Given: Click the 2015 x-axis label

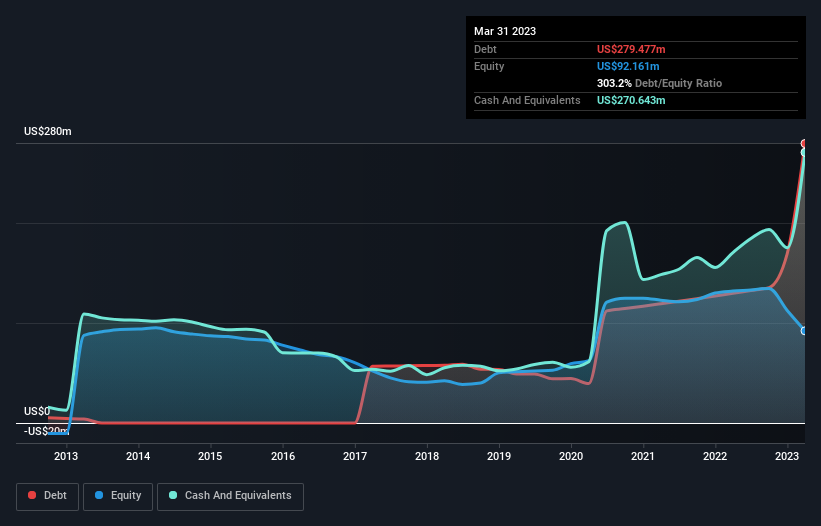Looking at the screenshot, I should coord(210,456).
